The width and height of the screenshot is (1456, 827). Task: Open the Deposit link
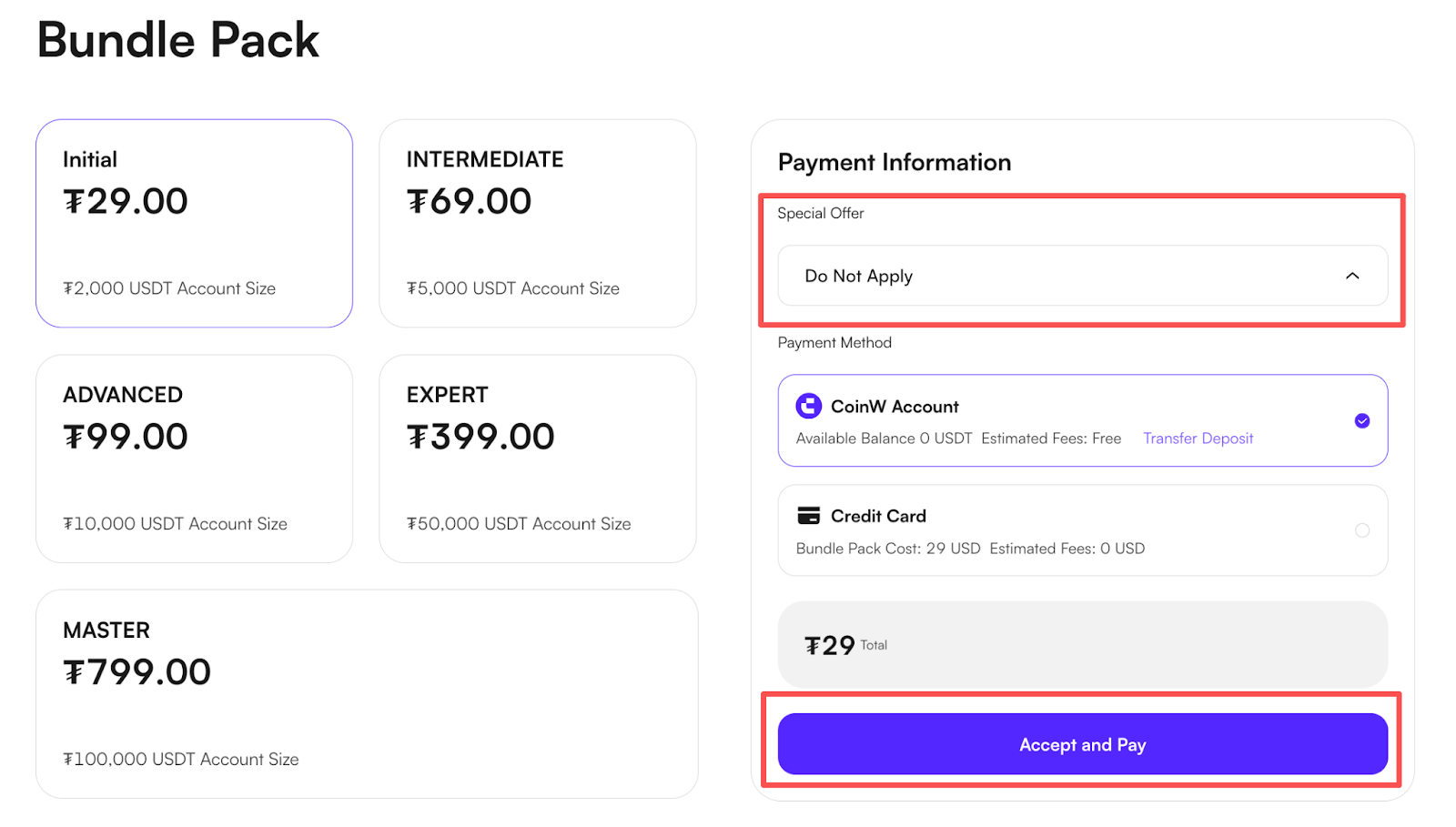tap(1228, 439)
